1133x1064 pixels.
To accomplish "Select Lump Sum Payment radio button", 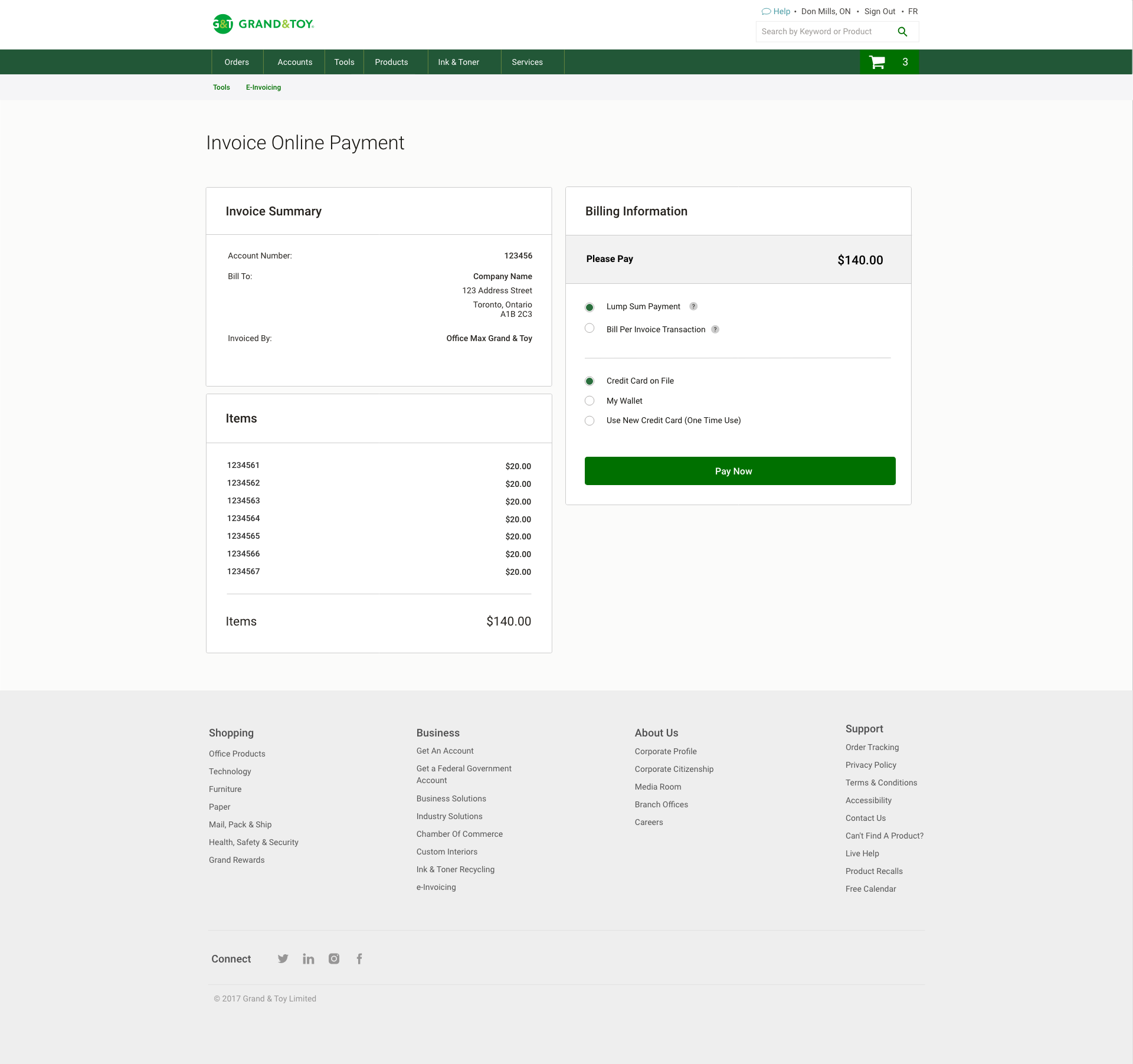I will pyautogui.click(x=590, y=307).
